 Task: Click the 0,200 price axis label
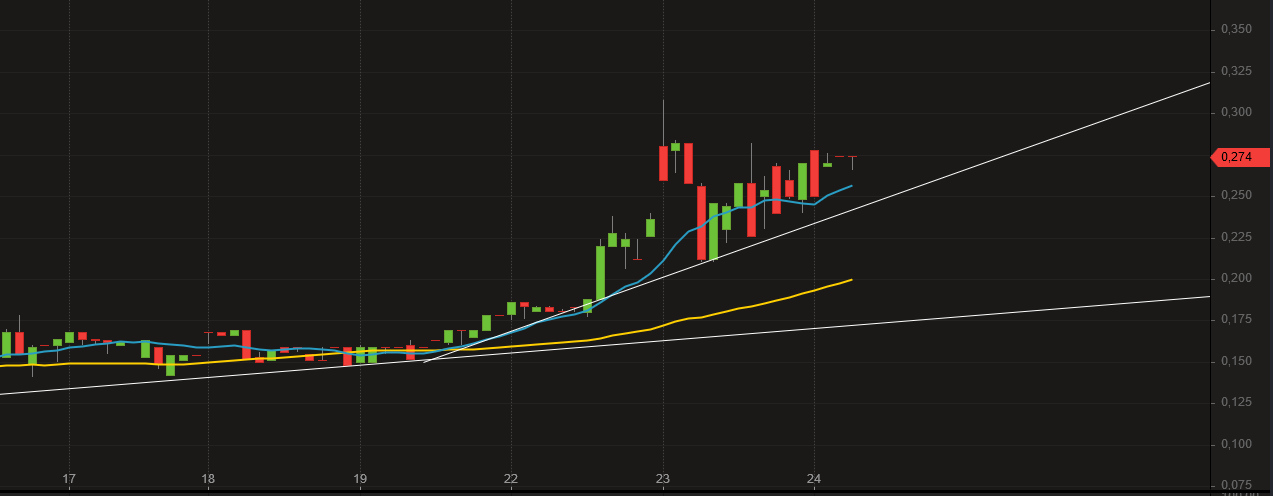click(x=1237, y=278)
